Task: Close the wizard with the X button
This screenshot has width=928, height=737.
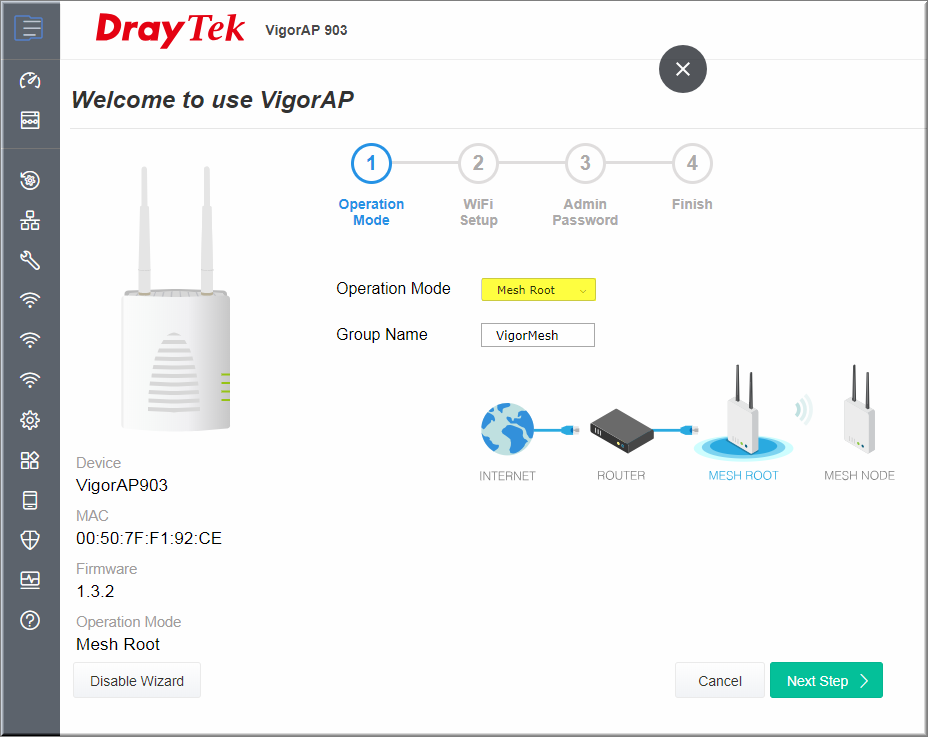Action: (x=682, y=69)
